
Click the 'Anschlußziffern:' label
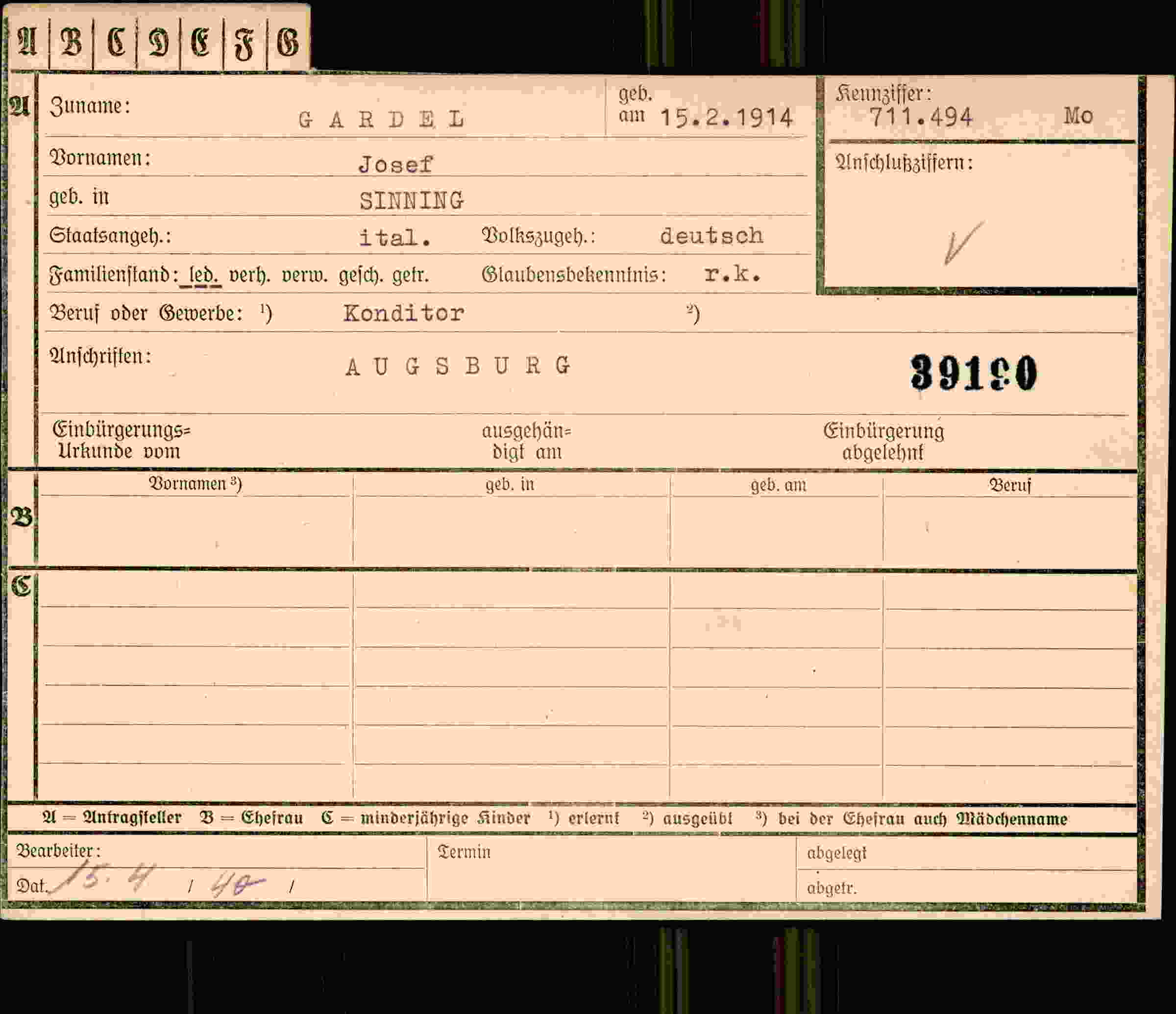click(x=905, y=163)
